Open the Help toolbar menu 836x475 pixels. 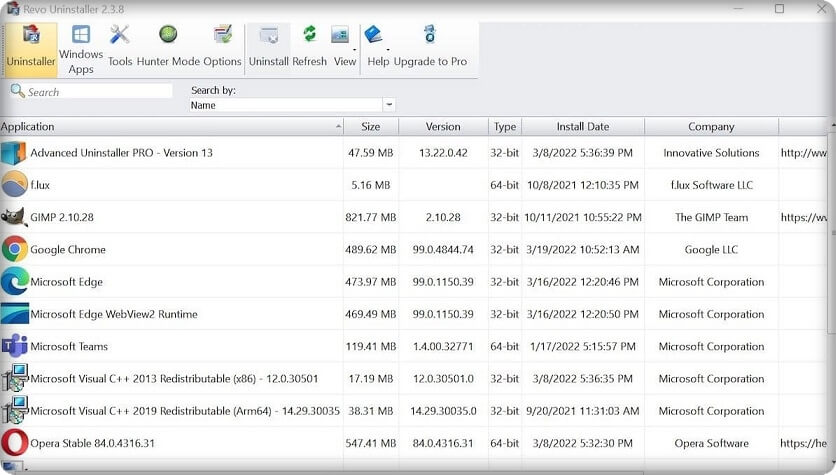(378, 47)
